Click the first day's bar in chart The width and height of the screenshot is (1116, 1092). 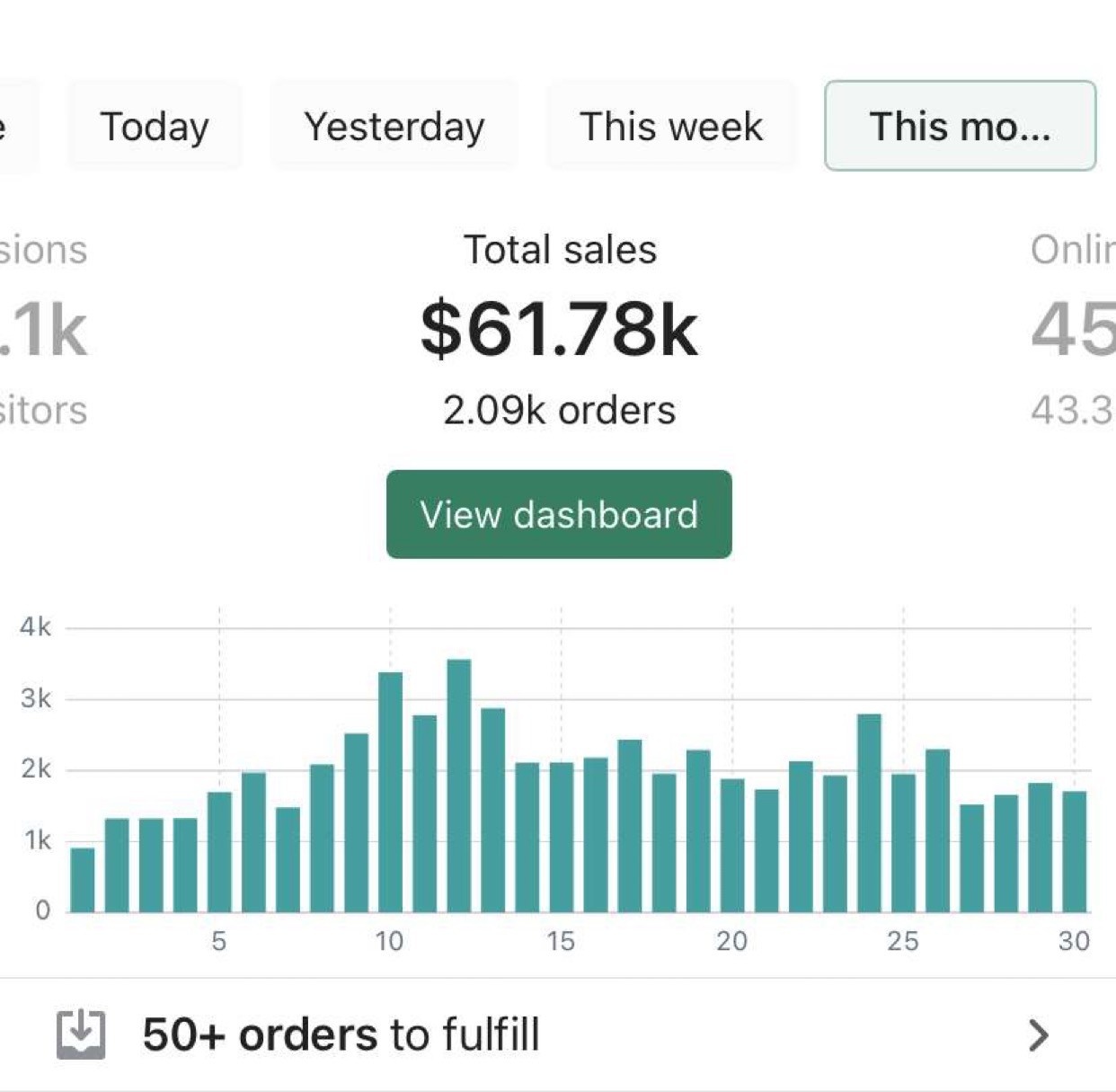tap(83, 880)
